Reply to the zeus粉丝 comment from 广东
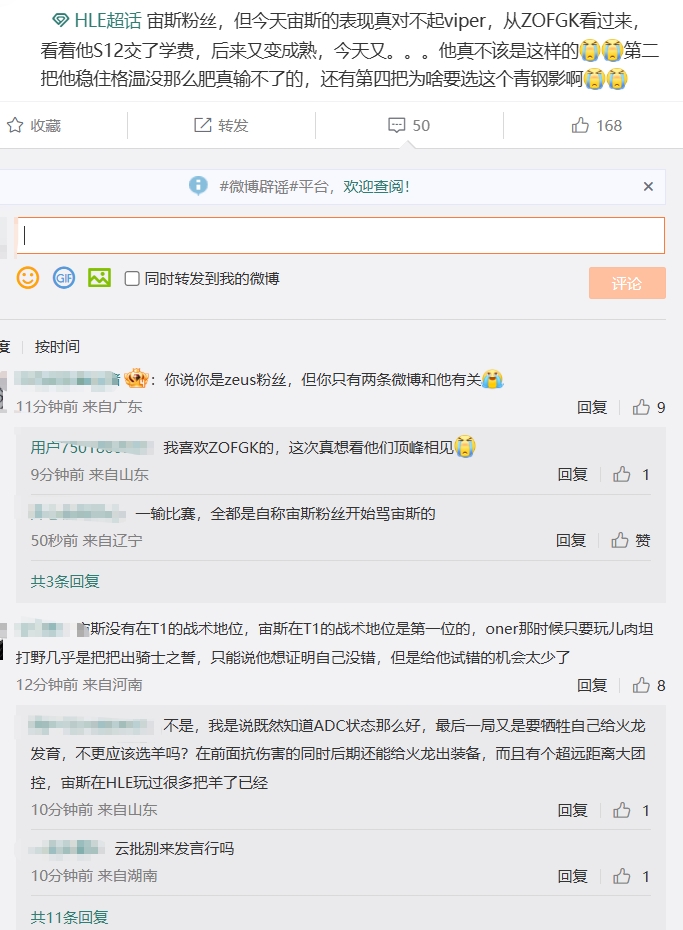Viewport: 683px width, 930px height. tap(592, 407)
